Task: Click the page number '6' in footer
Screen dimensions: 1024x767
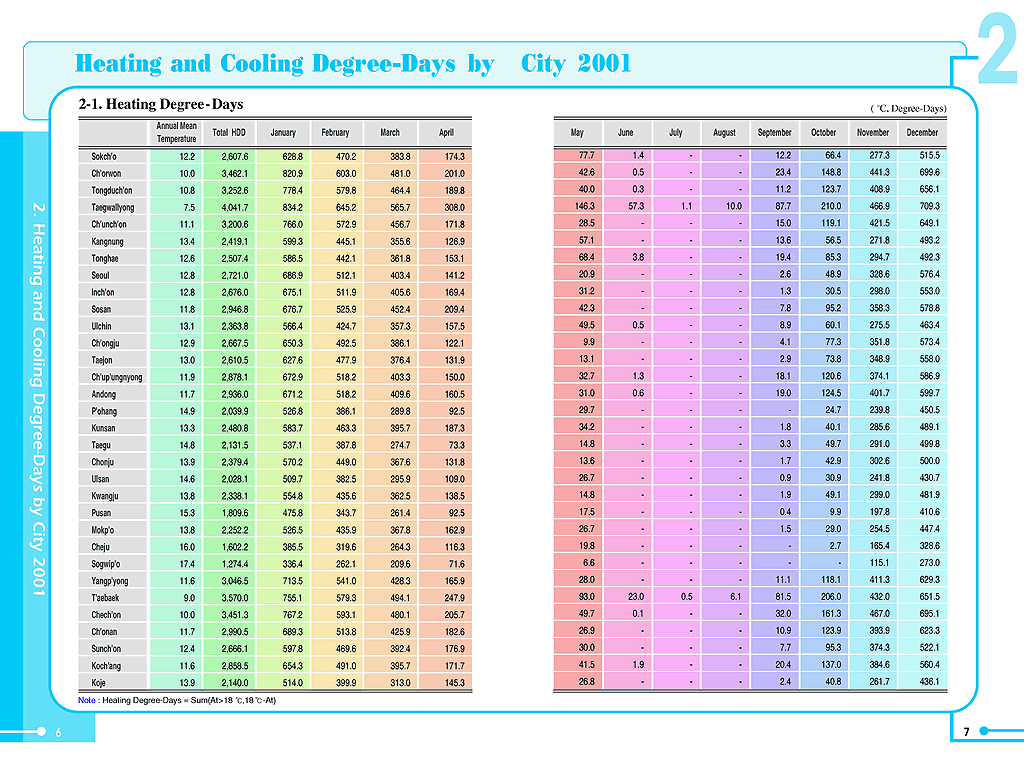Action: click(58, 732)
